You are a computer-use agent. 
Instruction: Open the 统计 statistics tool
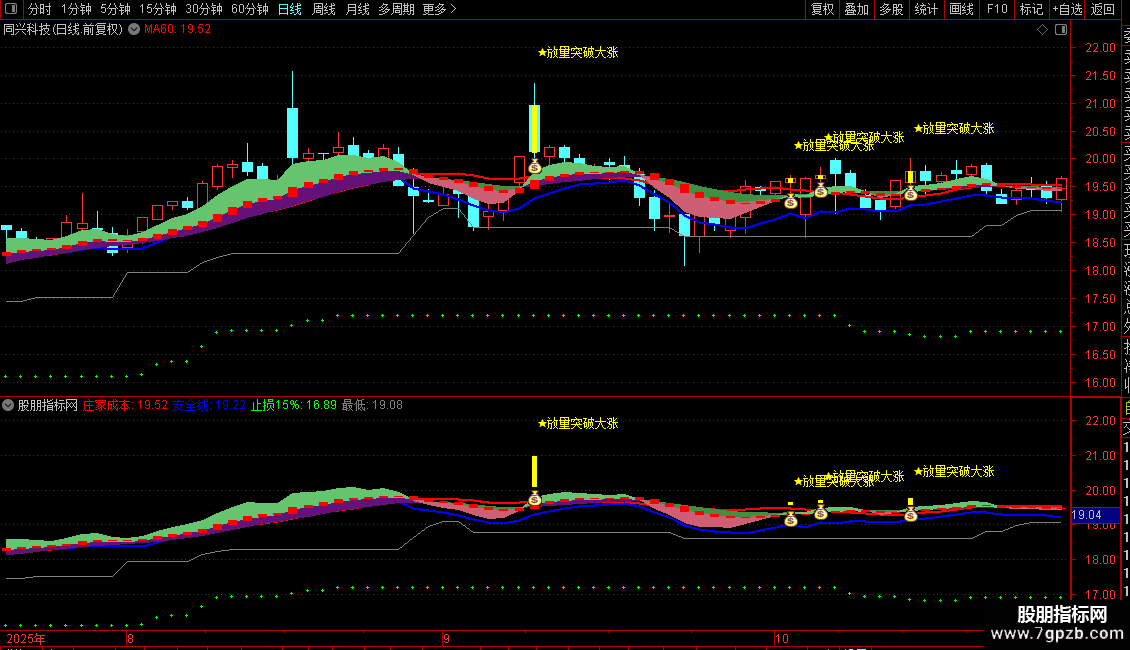tap(926, 9)
